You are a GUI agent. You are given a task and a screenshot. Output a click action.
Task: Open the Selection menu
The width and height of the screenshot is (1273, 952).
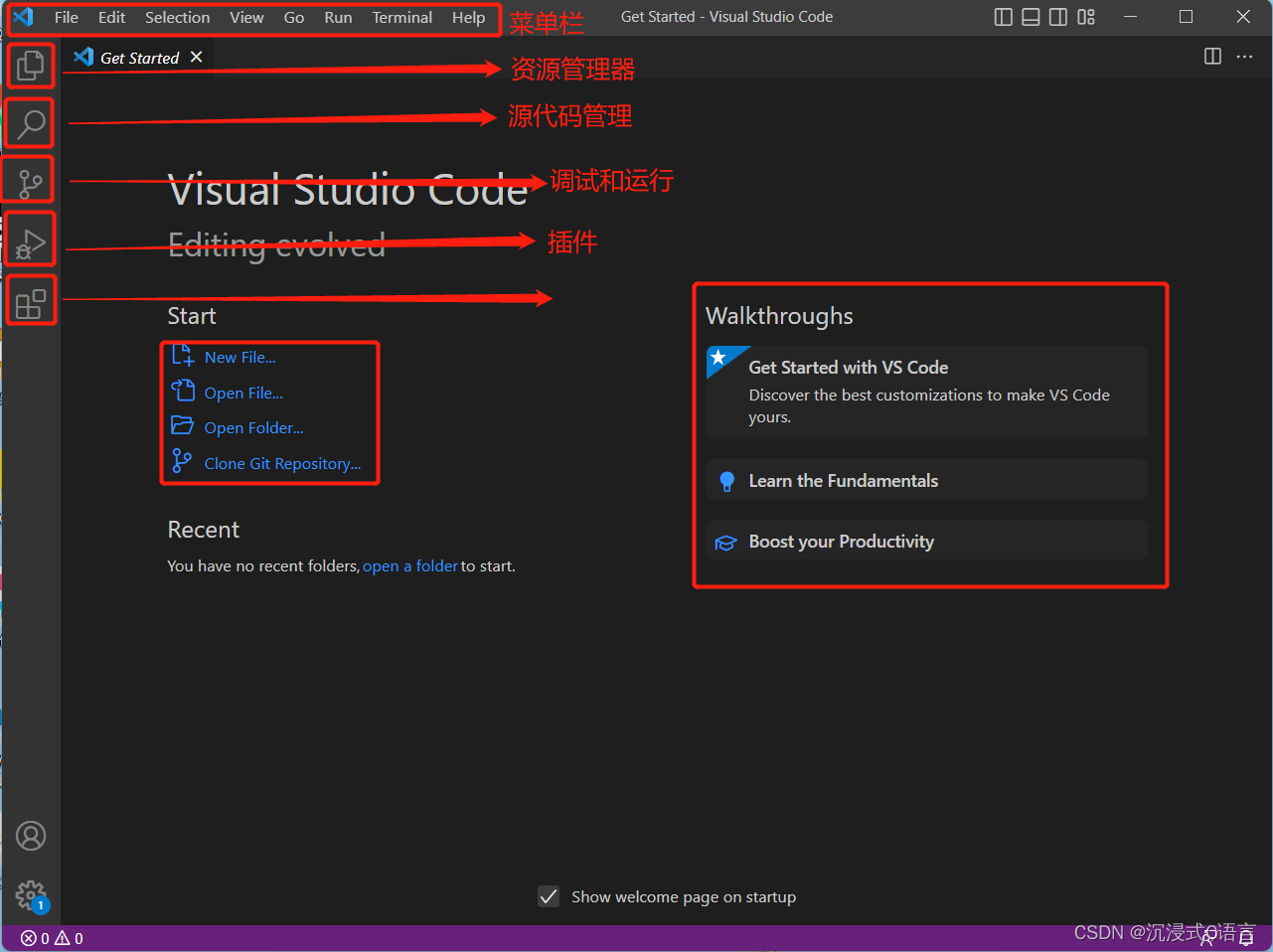point(177,17)
